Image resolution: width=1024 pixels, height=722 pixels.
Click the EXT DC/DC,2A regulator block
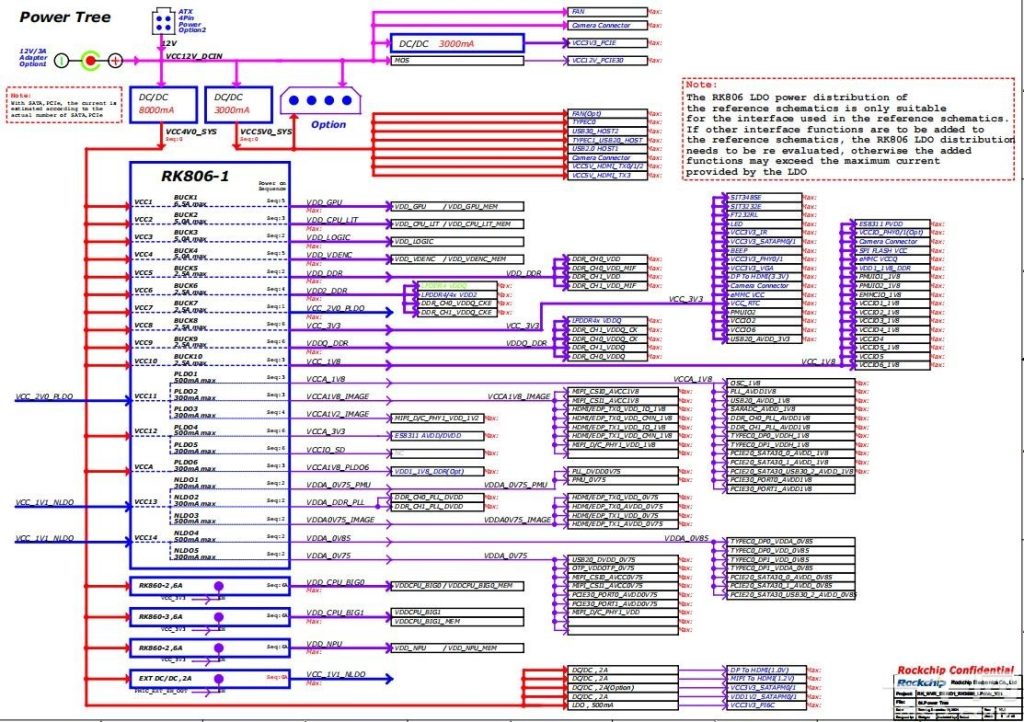(x=210, y=679)
